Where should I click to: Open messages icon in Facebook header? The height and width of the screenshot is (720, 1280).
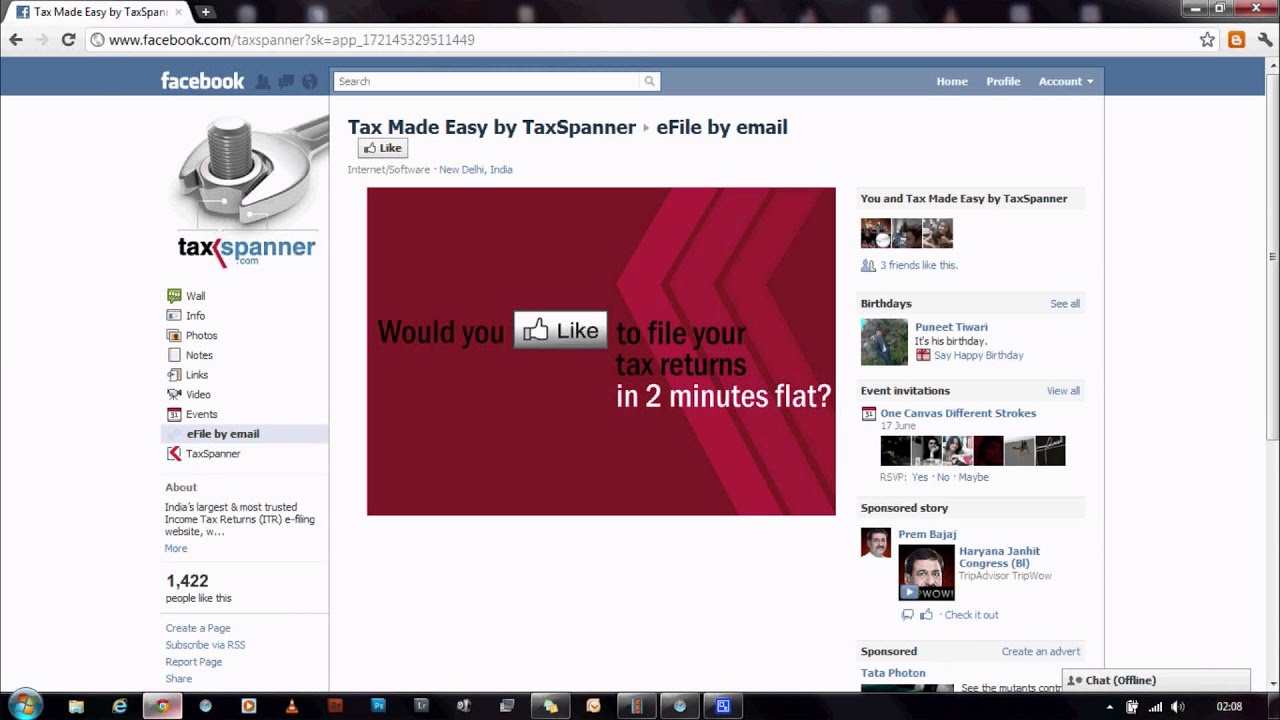[x=286, y=81]
